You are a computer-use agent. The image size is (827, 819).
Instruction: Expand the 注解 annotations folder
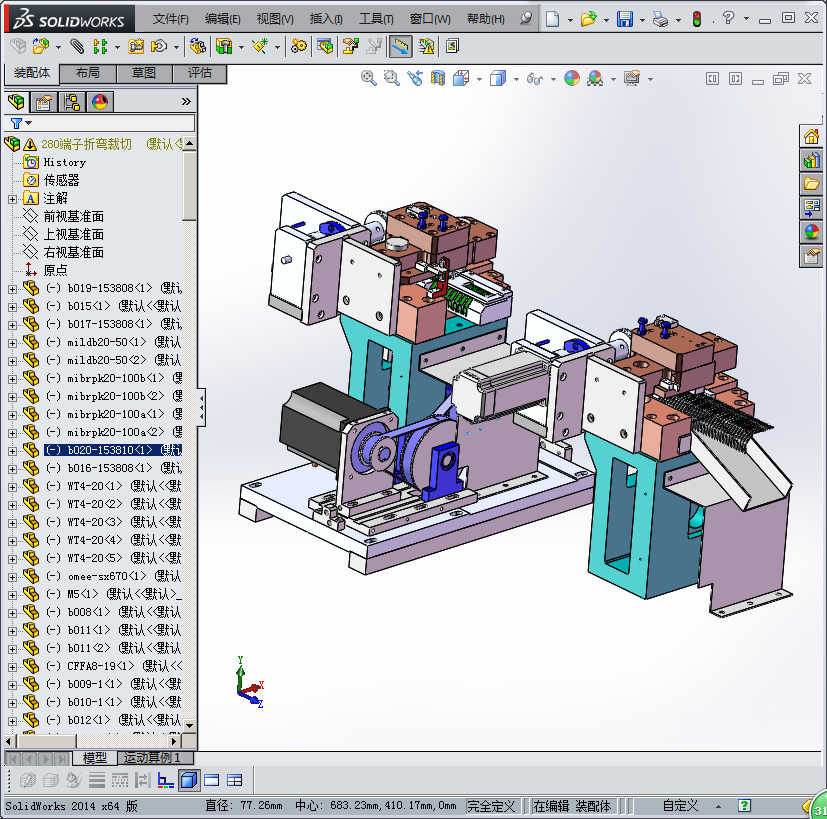pyautogui.click(x=12, y=199)
